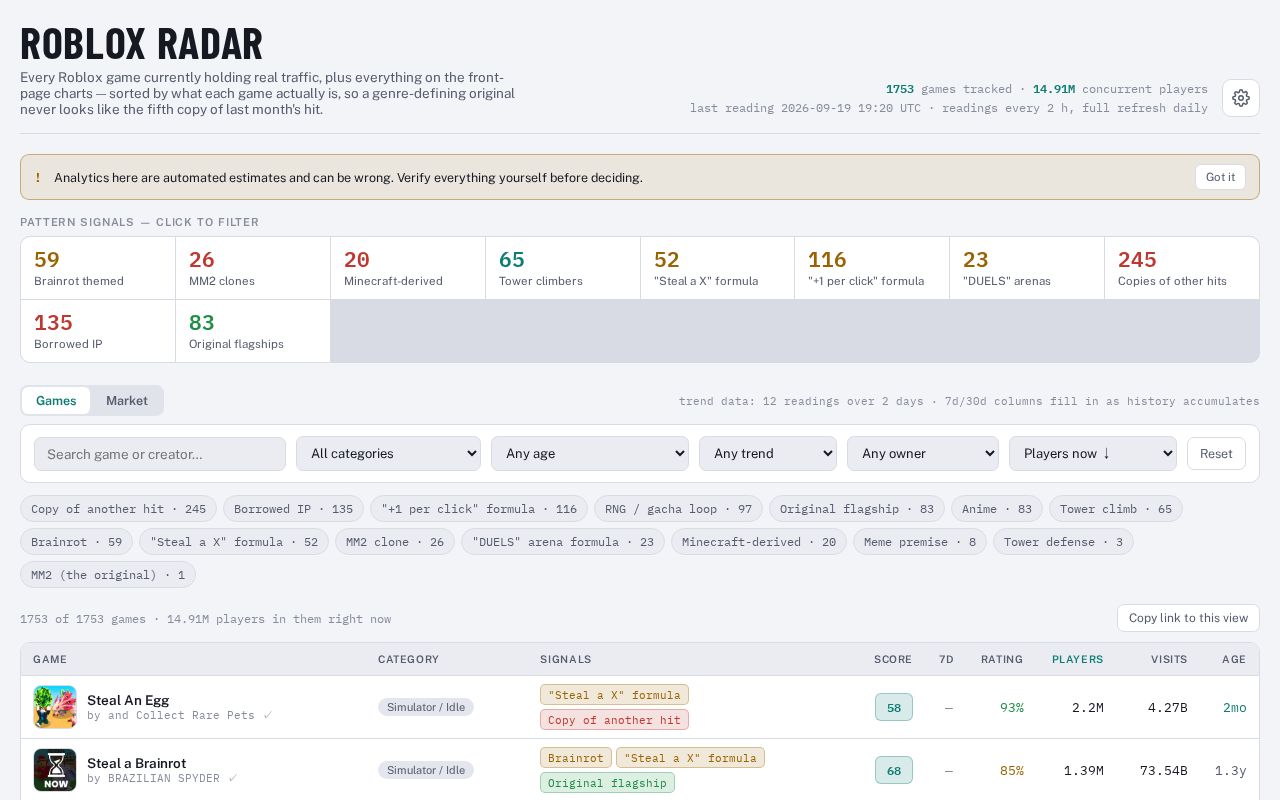Filter by Copies of other hits card

click(x=1182, y=268)
